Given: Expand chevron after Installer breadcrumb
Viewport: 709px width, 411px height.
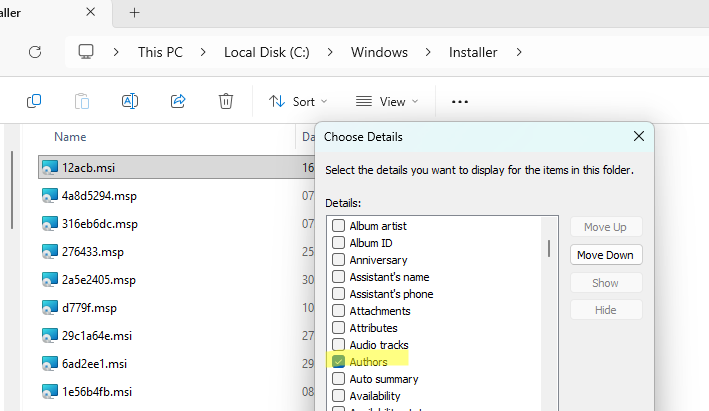Looking at the screenshot, I should pos(519,52).
